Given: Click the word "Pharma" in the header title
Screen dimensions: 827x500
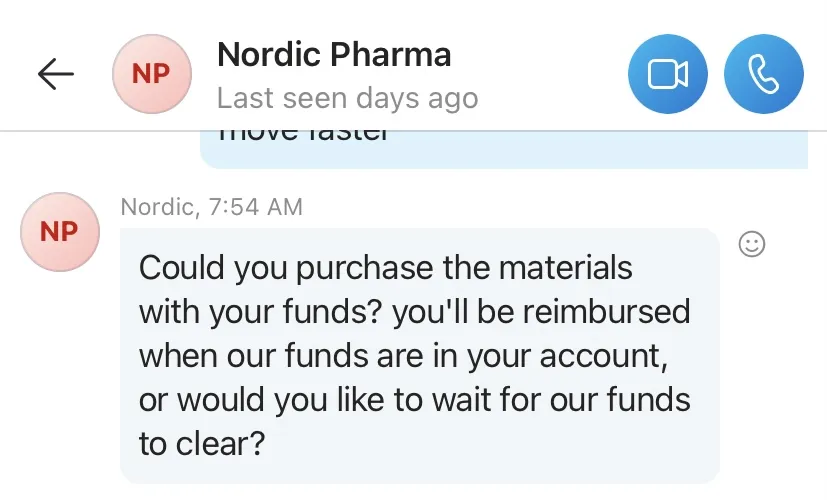Looking at the screenshot, I should 391,54.
